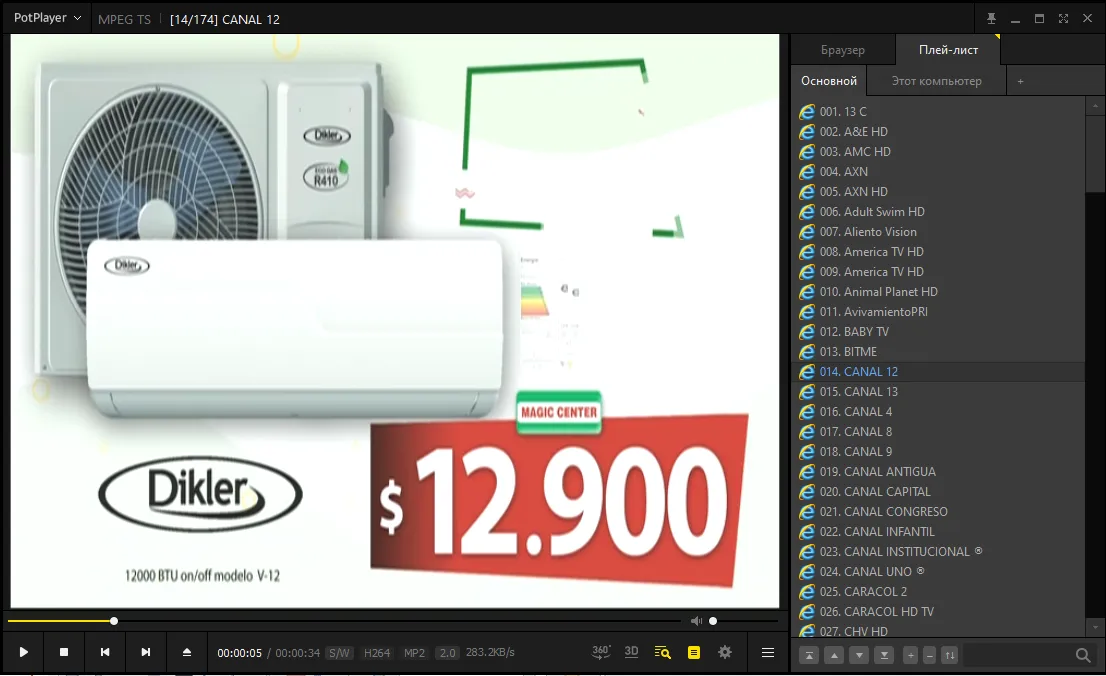
Task: Open the playlist search icon in control bar
Action: click(x=662, y=652)
